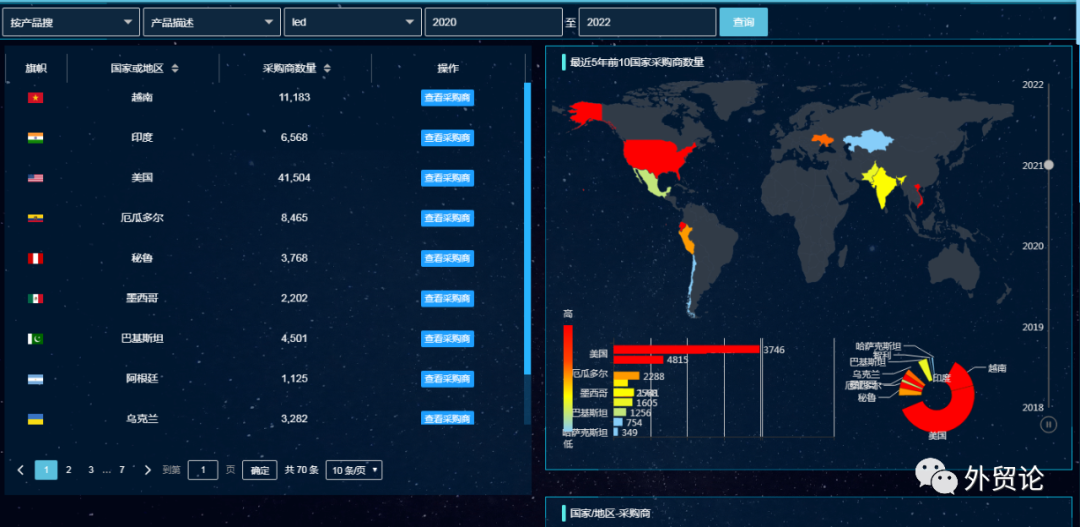View buyers for 印度
Viewport: 1080px width, 527px height.
pos(447,138)
